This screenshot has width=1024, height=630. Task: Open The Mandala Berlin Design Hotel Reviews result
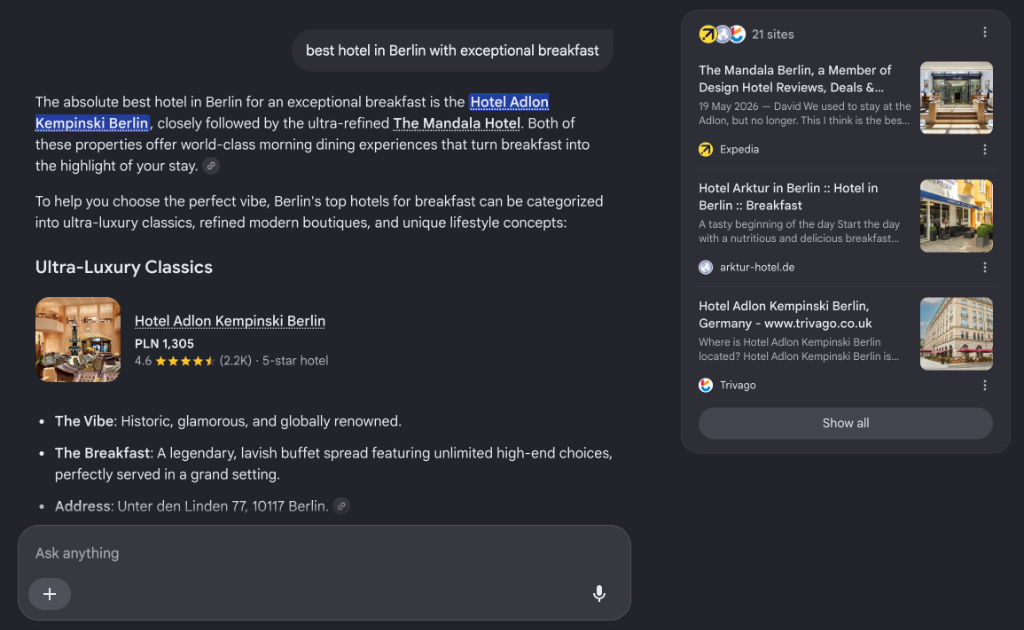pos(795,79)
